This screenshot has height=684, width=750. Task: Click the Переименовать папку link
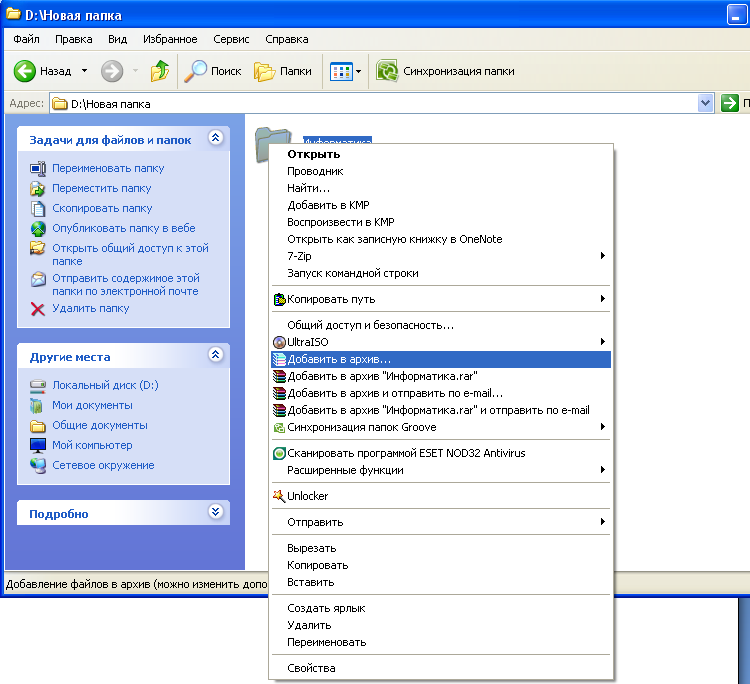(108, 168)
